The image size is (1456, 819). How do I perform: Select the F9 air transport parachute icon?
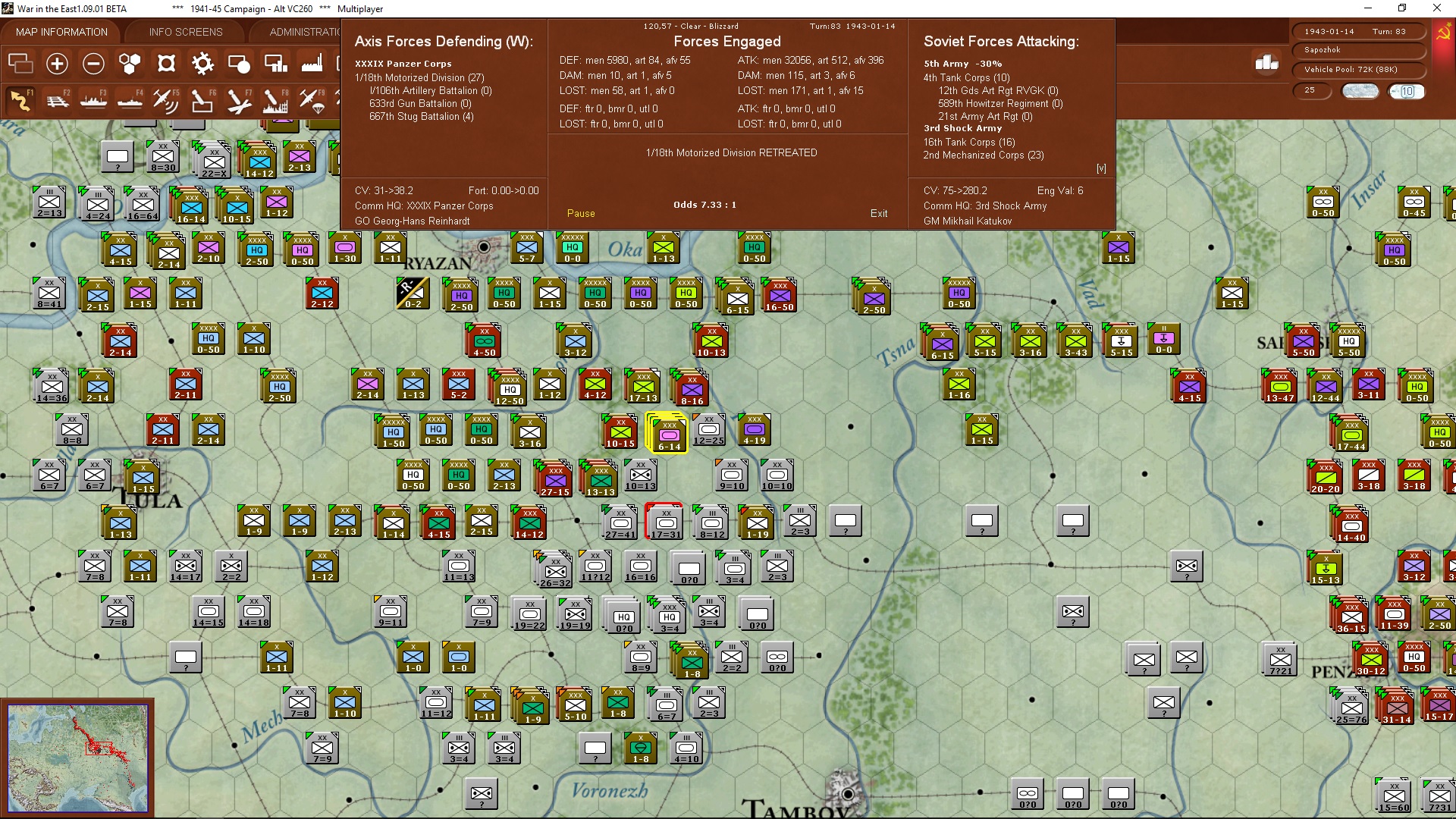point(312,100)
